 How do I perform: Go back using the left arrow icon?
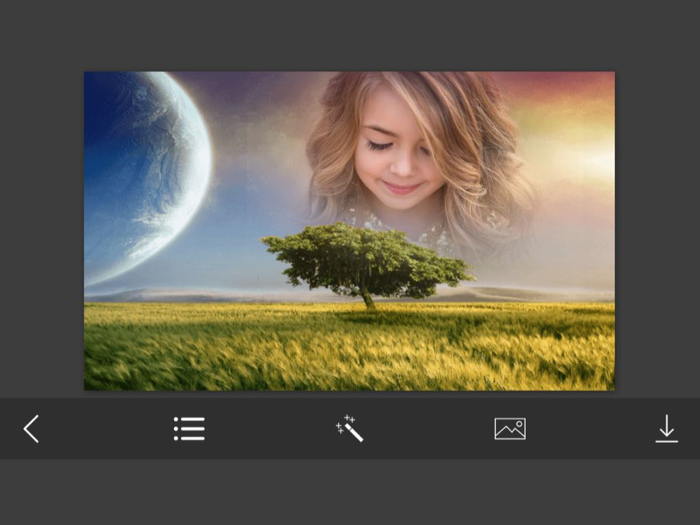(31, 429)
